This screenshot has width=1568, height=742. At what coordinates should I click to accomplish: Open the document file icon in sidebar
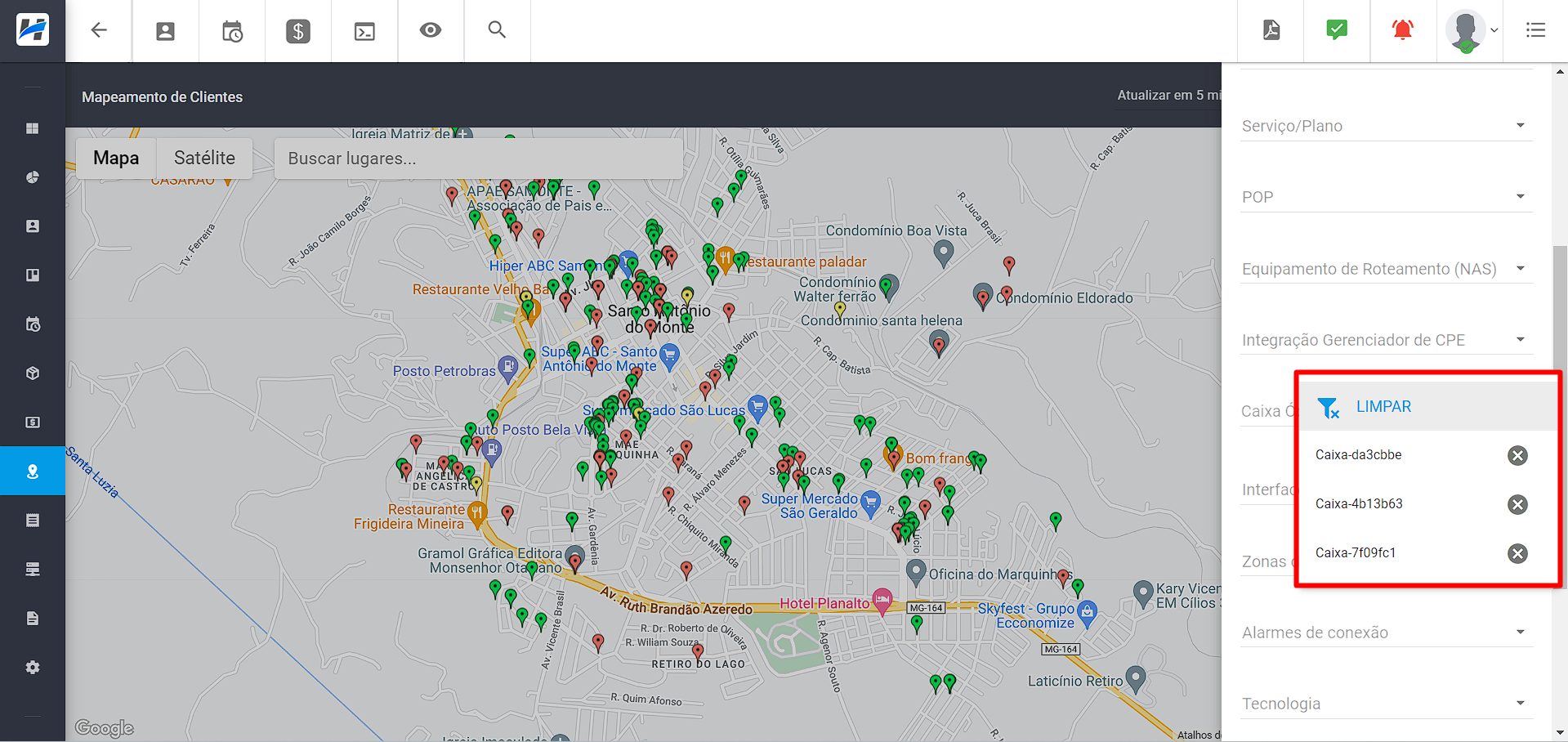click(x=33, y=619)
